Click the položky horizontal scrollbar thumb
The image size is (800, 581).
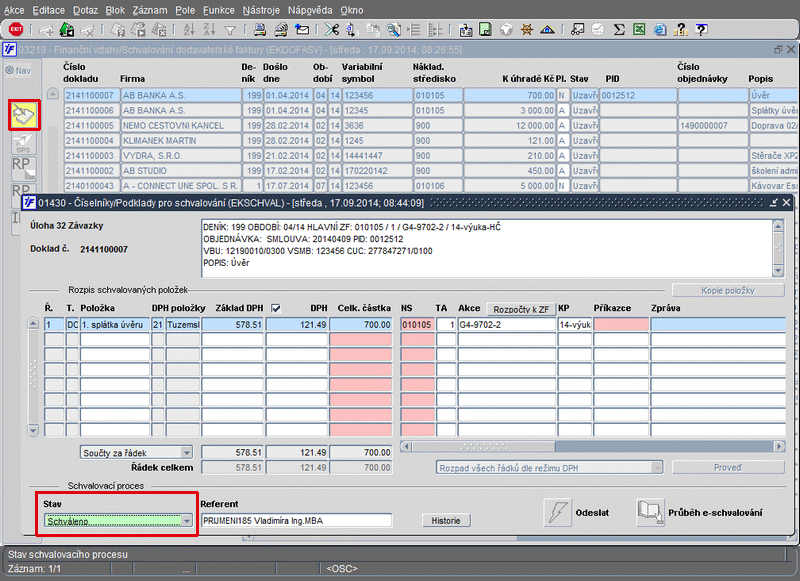(483, 446)
